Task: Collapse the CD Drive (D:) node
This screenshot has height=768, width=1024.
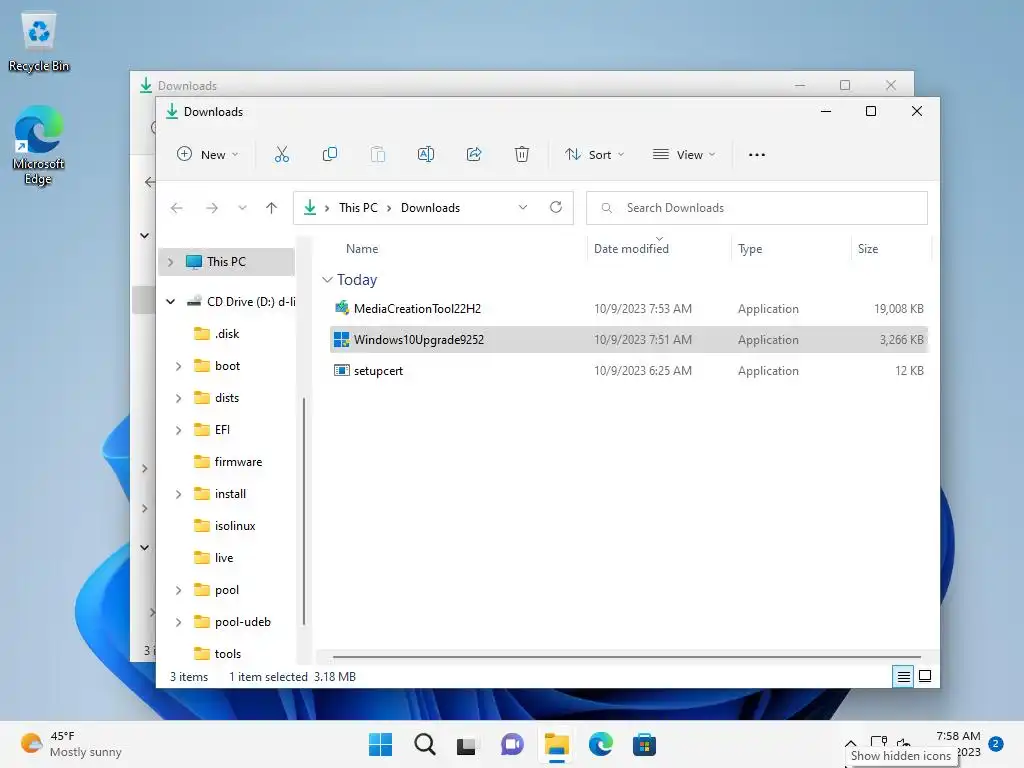Action: [170, 302]
